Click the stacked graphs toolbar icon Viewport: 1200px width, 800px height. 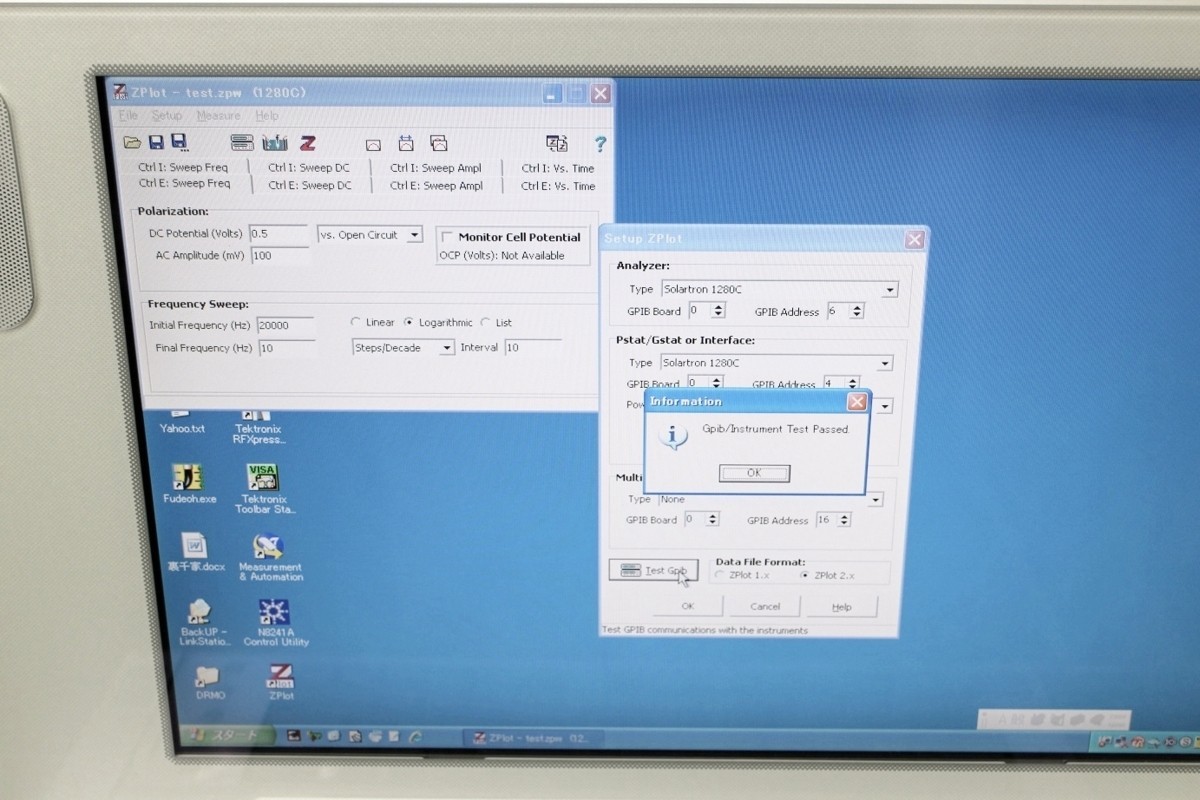438,144
